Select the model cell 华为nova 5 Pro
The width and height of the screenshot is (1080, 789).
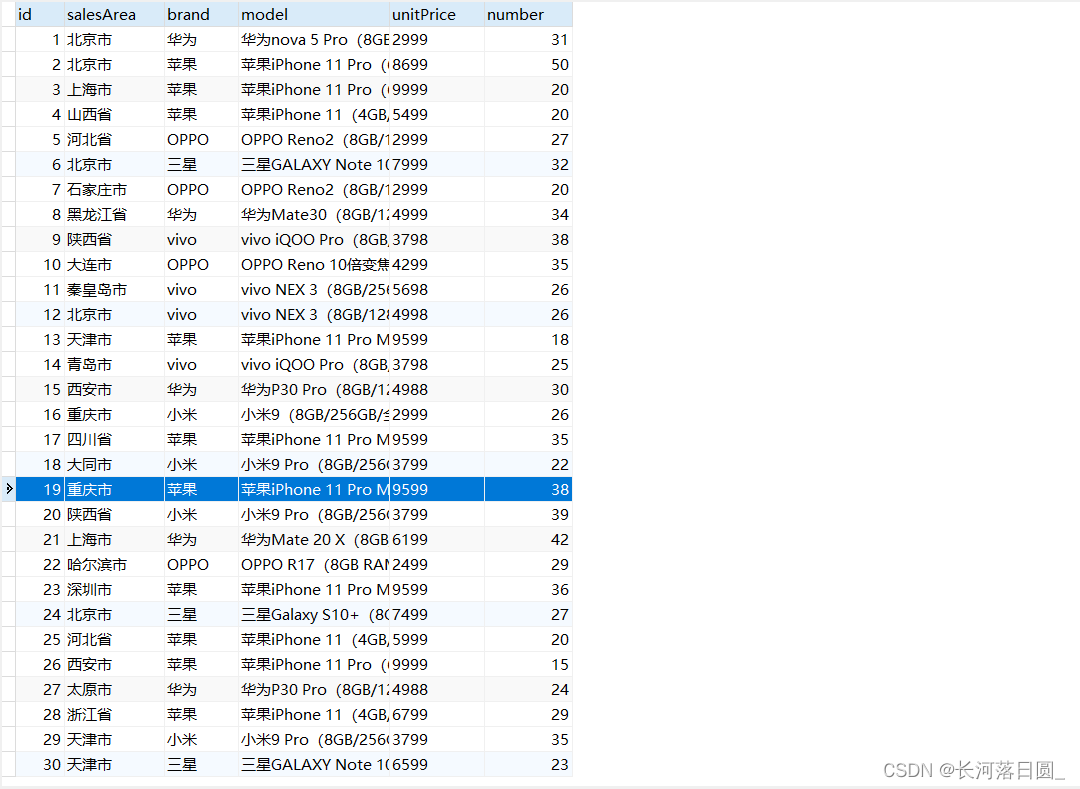pos(313,40)
